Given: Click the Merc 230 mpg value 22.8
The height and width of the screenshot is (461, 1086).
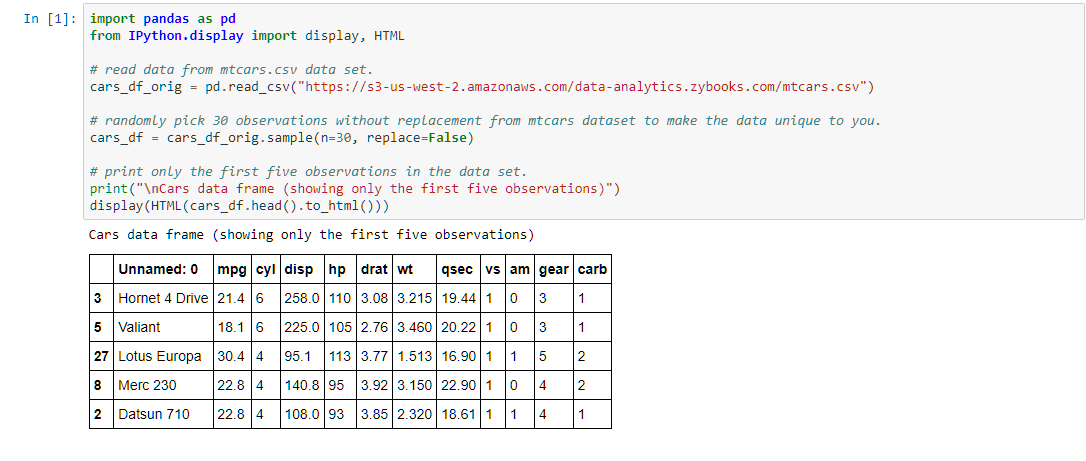Looking at the screenshot, I should [232, 386].
